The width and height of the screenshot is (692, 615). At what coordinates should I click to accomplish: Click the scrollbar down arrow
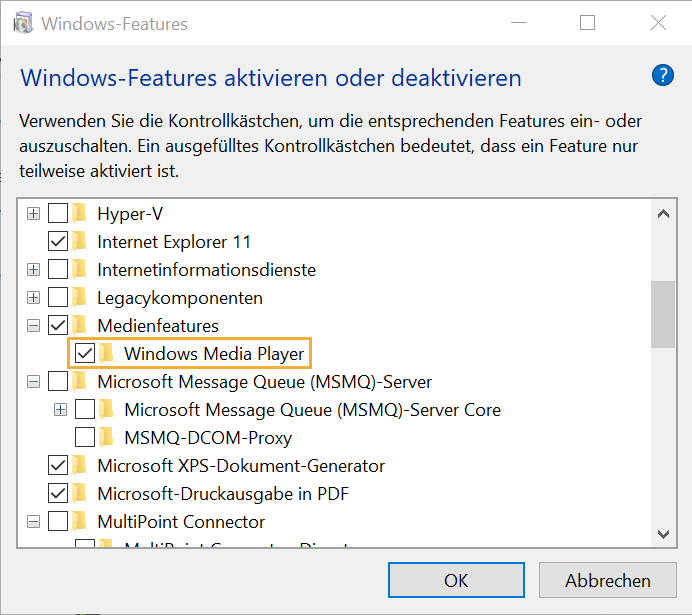tap(662, 534)
